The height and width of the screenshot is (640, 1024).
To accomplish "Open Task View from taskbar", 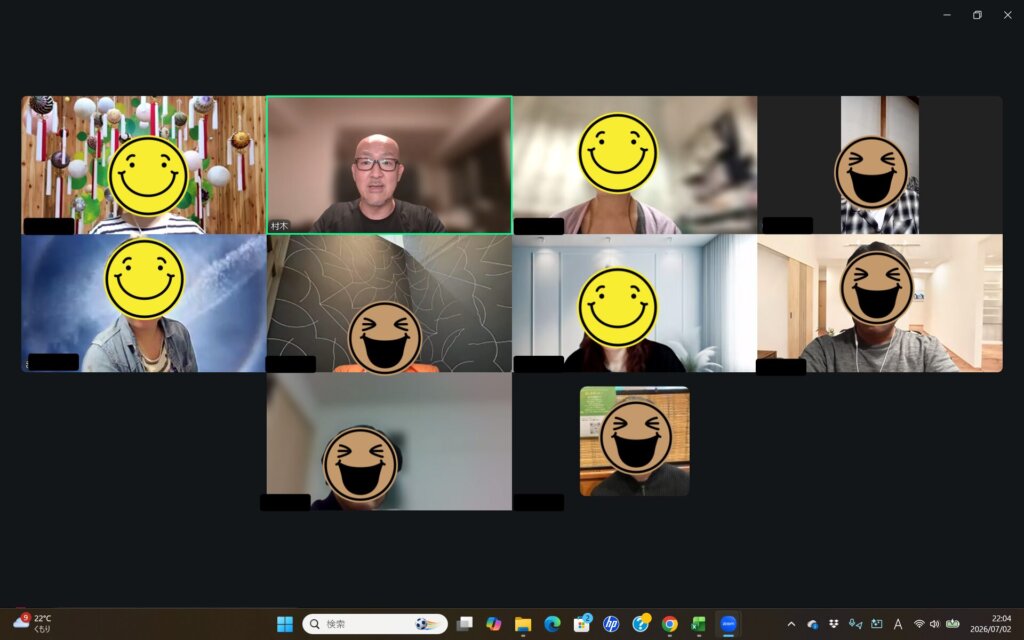I will 464,624.
